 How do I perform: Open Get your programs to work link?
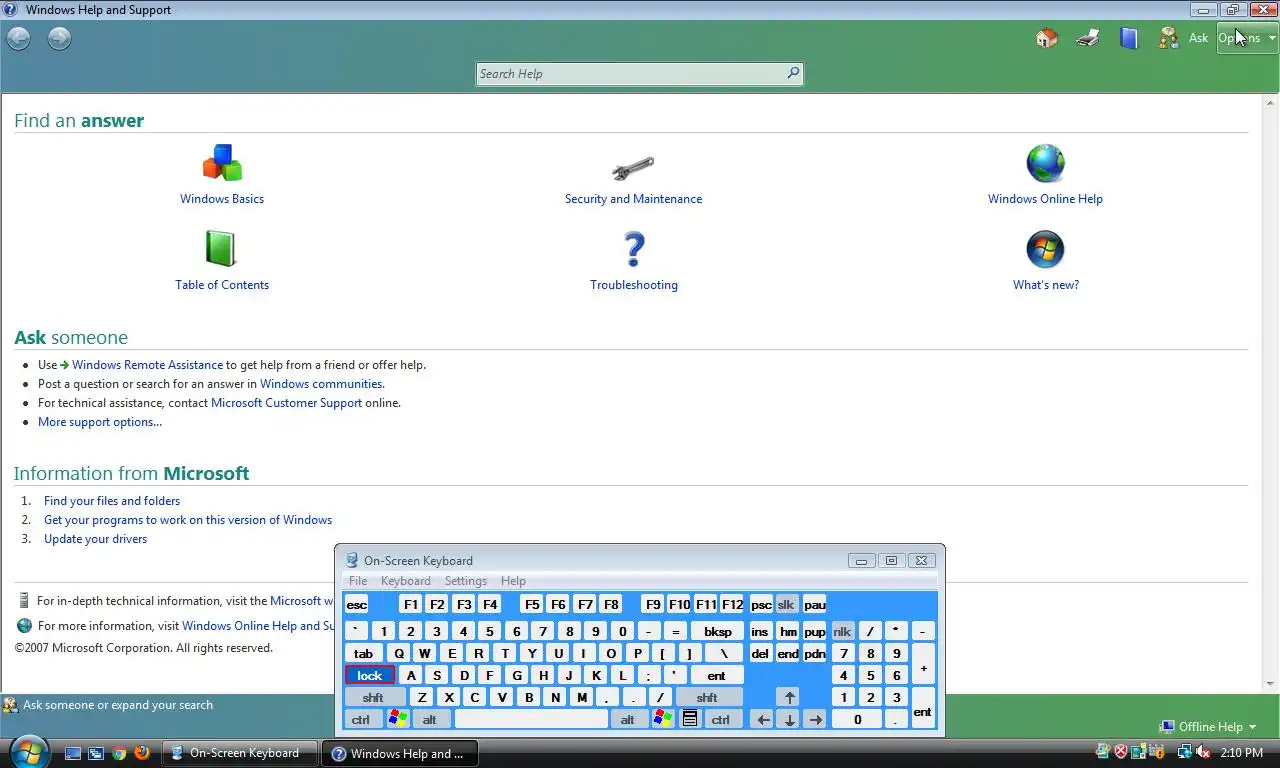(x=188, y=520)
